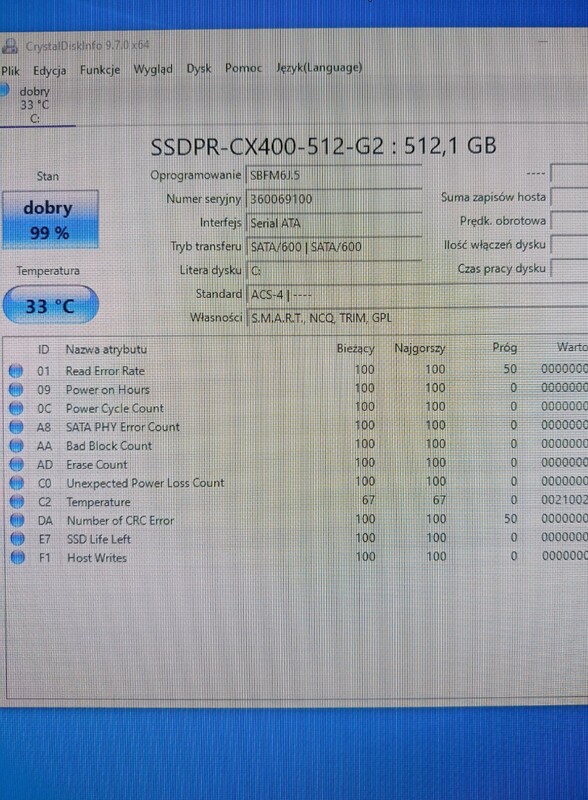The width and height of the screenshot is (588, 800).
Task: Click the status icon for Power on Hours
Action: tap(16, 390)
